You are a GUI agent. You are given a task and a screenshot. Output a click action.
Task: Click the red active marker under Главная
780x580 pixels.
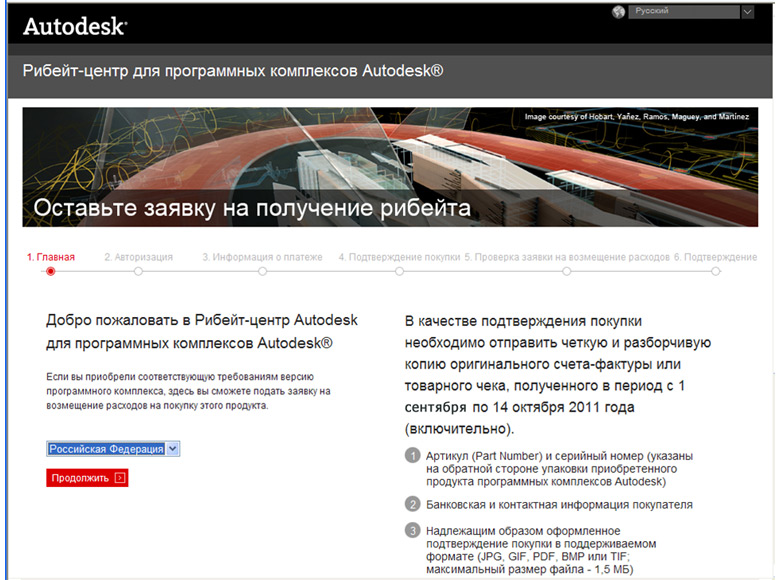tap(50, 271)
